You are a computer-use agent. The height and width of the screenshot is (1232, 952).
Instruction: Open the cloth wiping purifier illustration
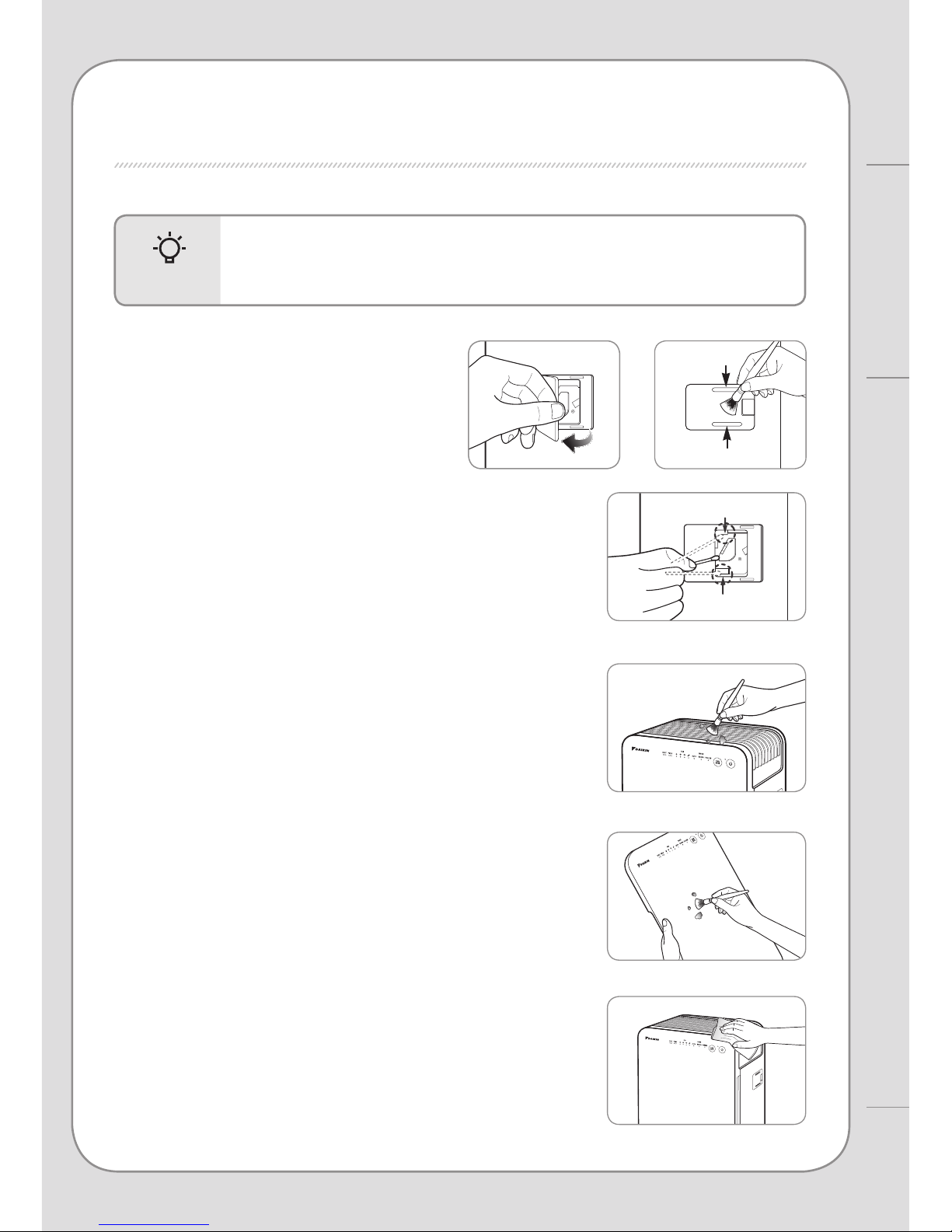(706, 1060)
